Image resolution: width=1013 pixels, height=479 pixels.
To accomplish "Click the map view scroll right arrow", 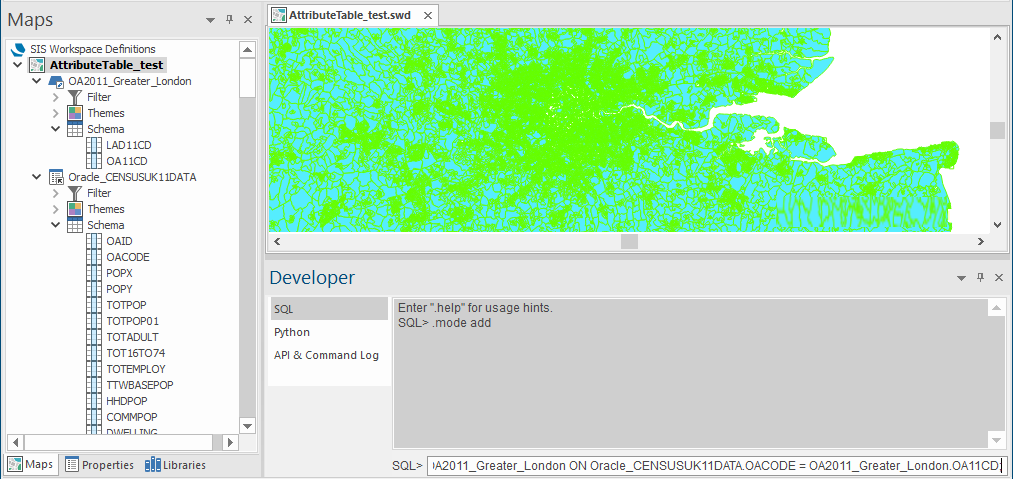I will click(x=981, y=242).
